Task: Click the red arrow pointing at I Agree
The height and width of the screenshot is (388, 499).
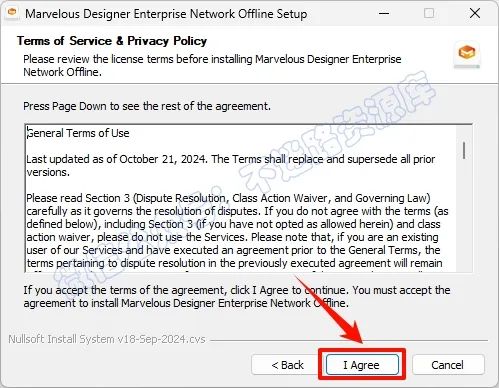Action: coord(332,312)
